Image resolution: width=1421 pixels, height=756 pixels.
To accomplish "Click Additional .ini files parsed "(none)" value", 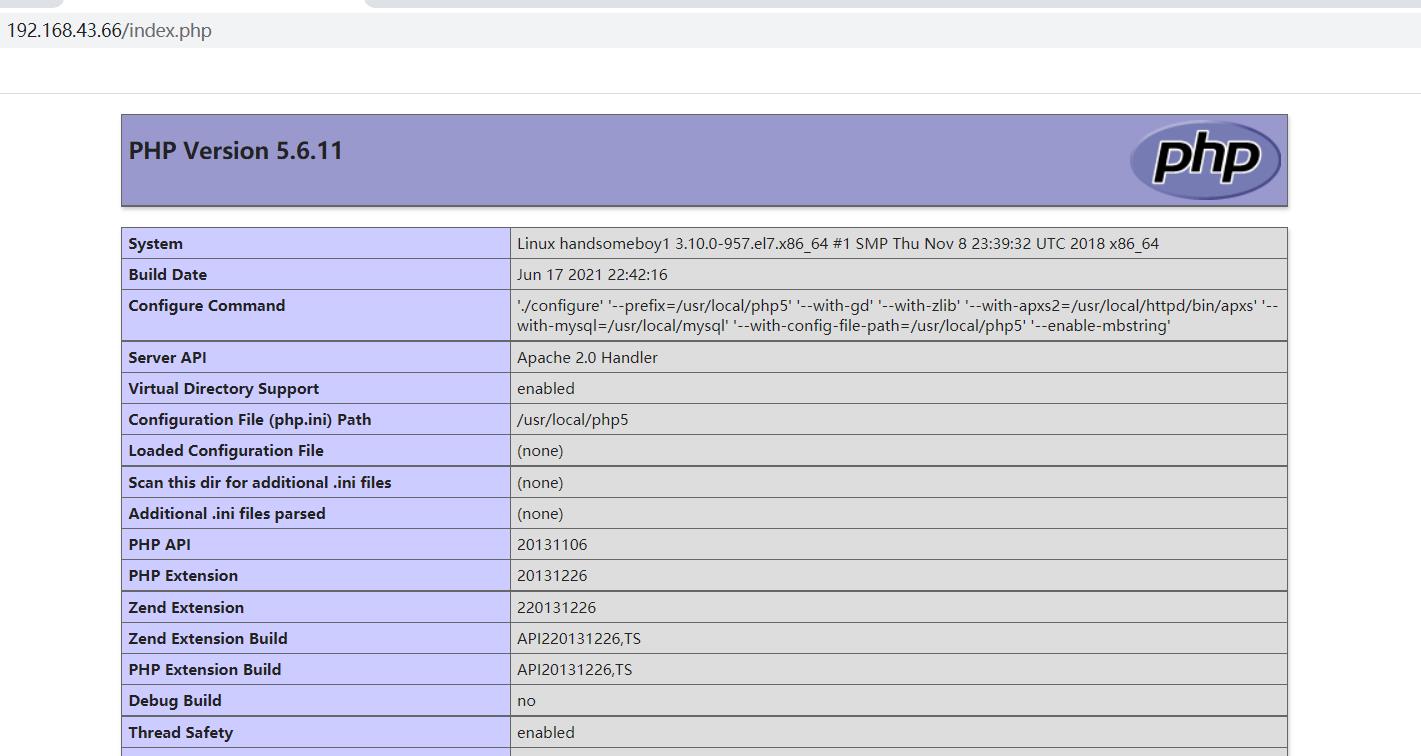I will 540,514.
